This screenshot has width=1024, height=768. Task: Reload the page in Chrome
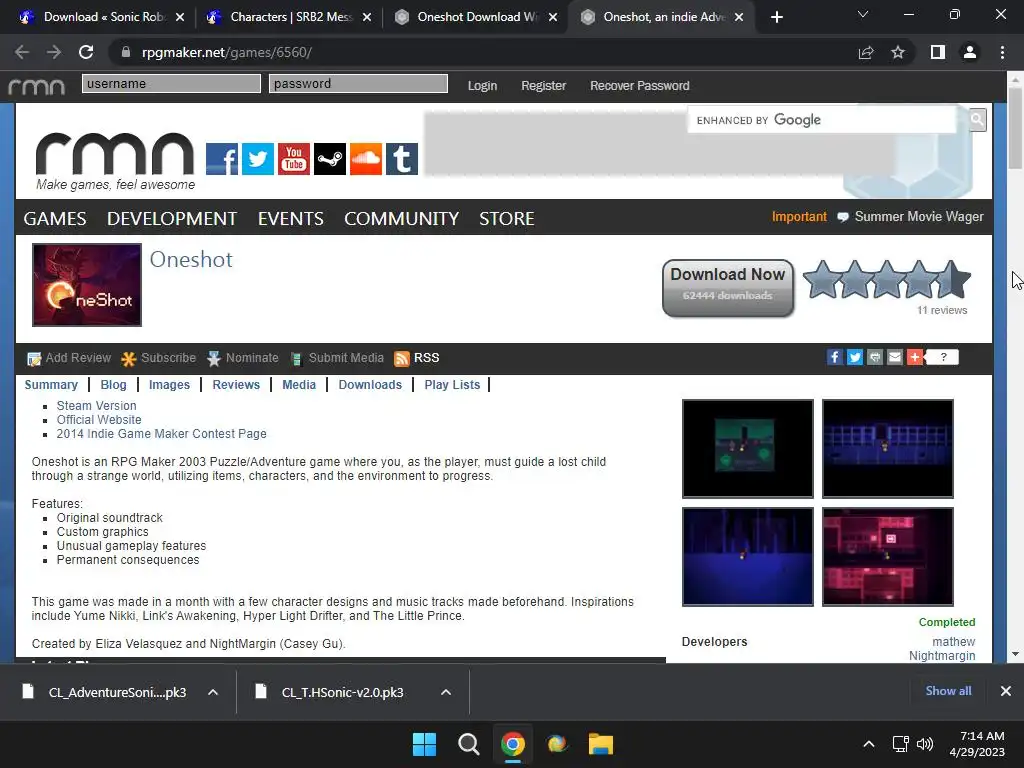86,52
